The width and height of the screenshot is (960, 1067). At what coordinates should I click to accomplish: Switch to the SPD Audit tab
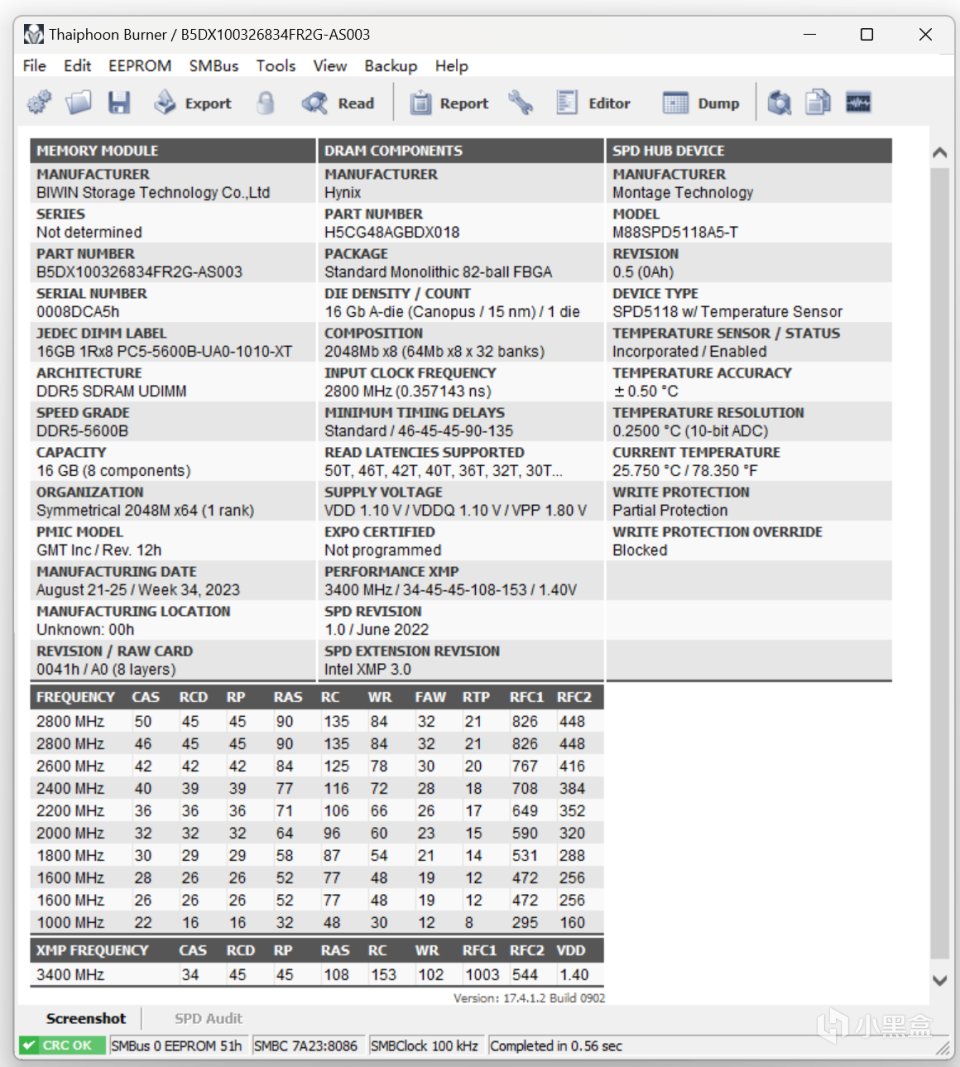[208, 1018]
